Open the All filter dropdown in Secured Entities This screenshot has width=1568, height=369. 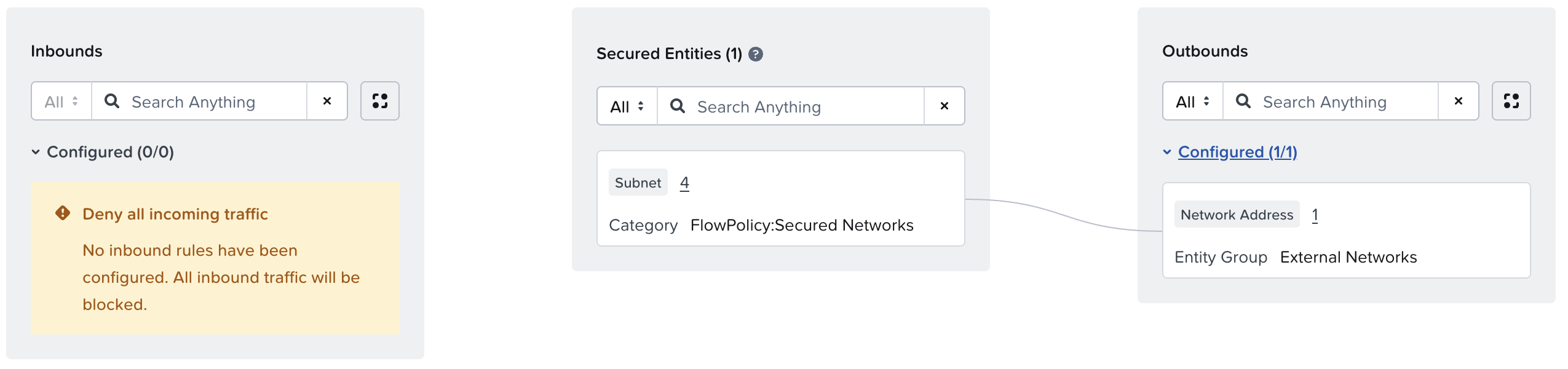pos(627,106)
